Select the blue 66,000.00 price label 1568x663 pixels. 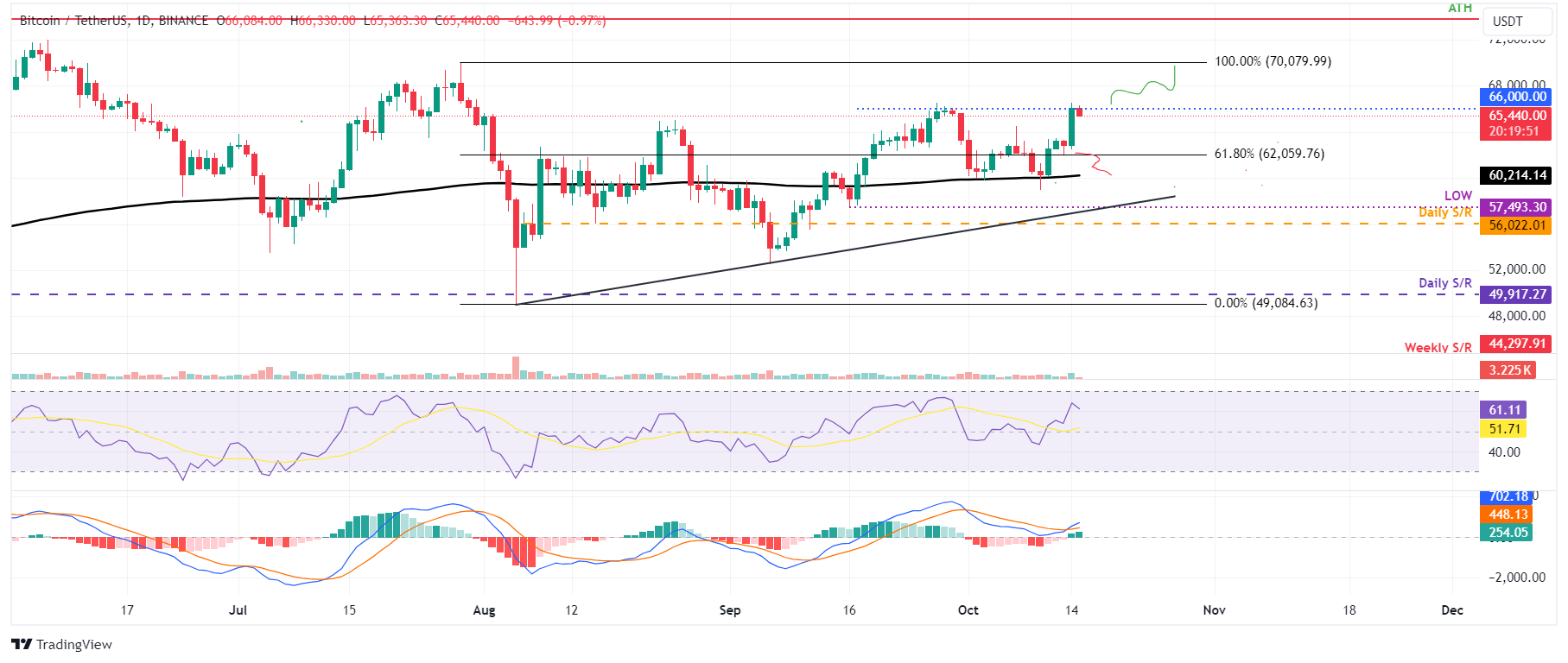pos(1516,97)
